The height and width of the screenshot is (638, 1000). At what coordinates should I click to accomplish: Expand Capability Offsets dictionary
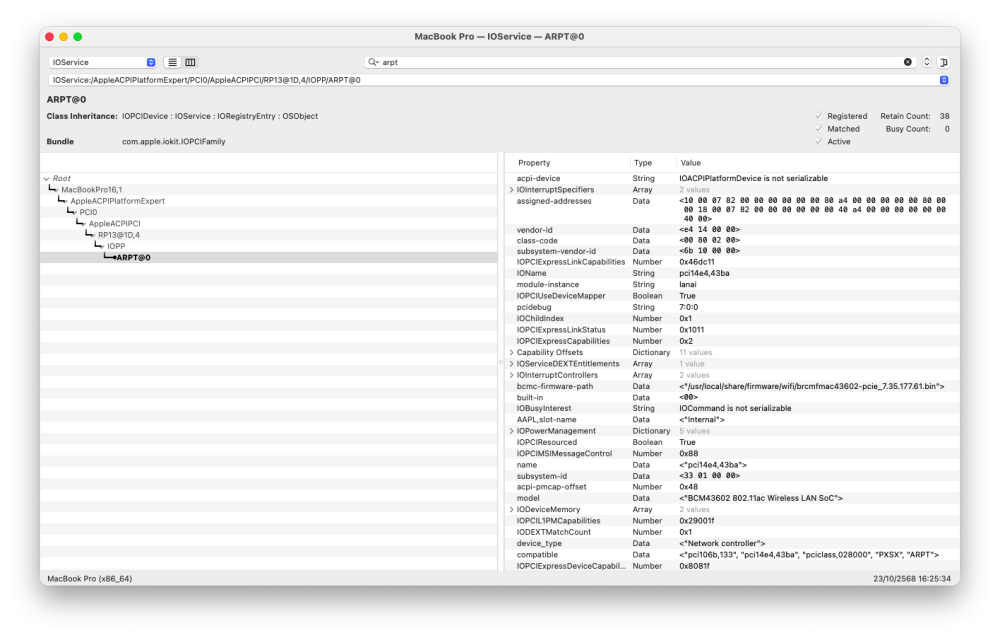coord(511,353)
